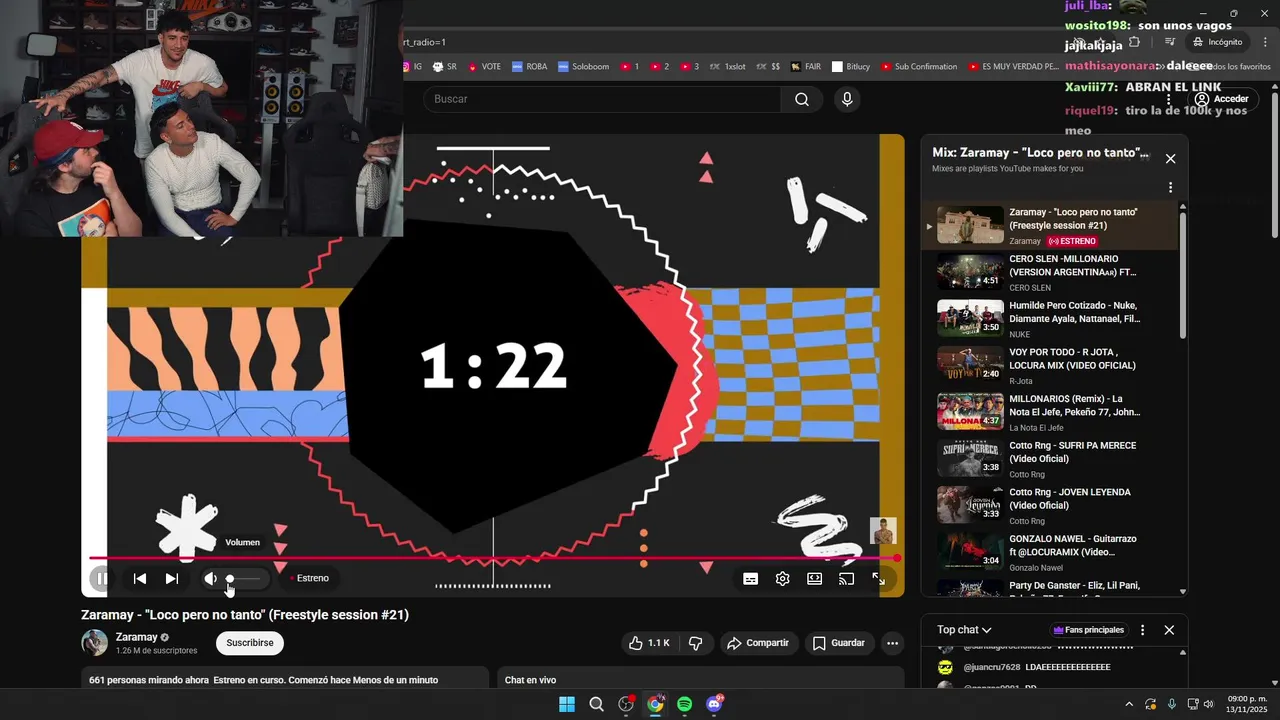Open the video player settings gear
The height and width of the screenshot is (720, 1280).
[x=782, y=578]
